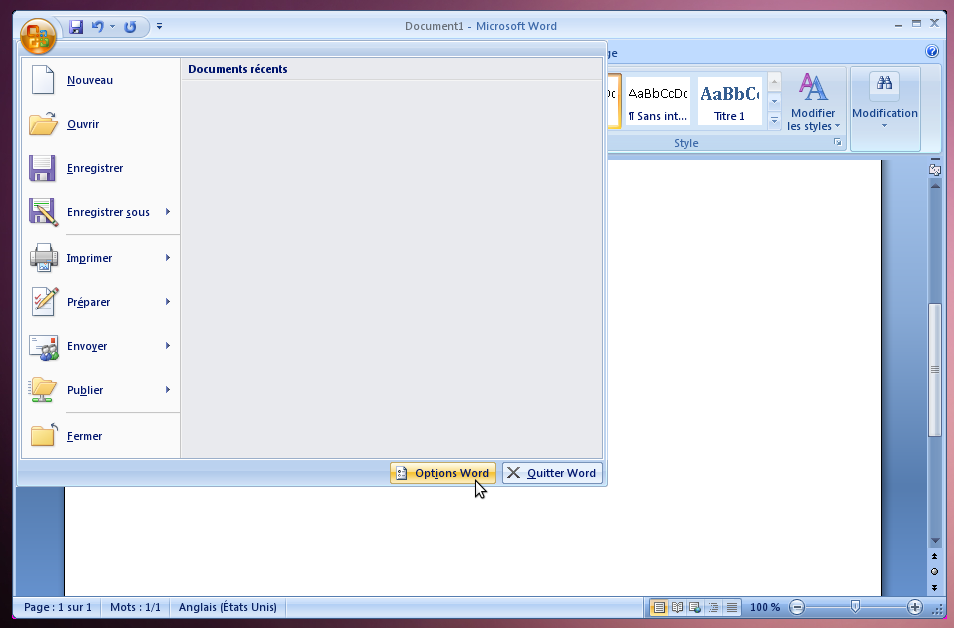954x628 pixels.
Task: Expand the Imprimer submenu arrow
Action: point(168,258)
